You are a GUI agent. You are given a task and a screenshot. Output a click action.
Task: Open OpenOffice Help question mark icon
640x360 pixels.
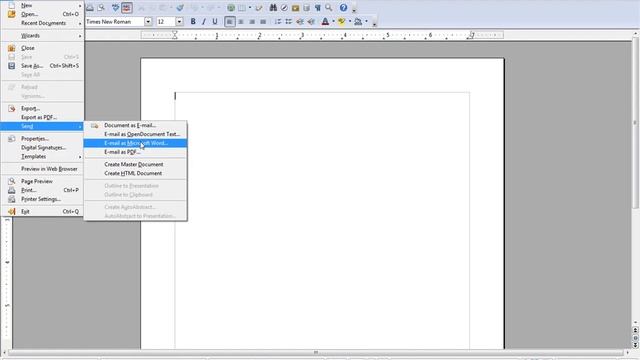pos(343,8)
